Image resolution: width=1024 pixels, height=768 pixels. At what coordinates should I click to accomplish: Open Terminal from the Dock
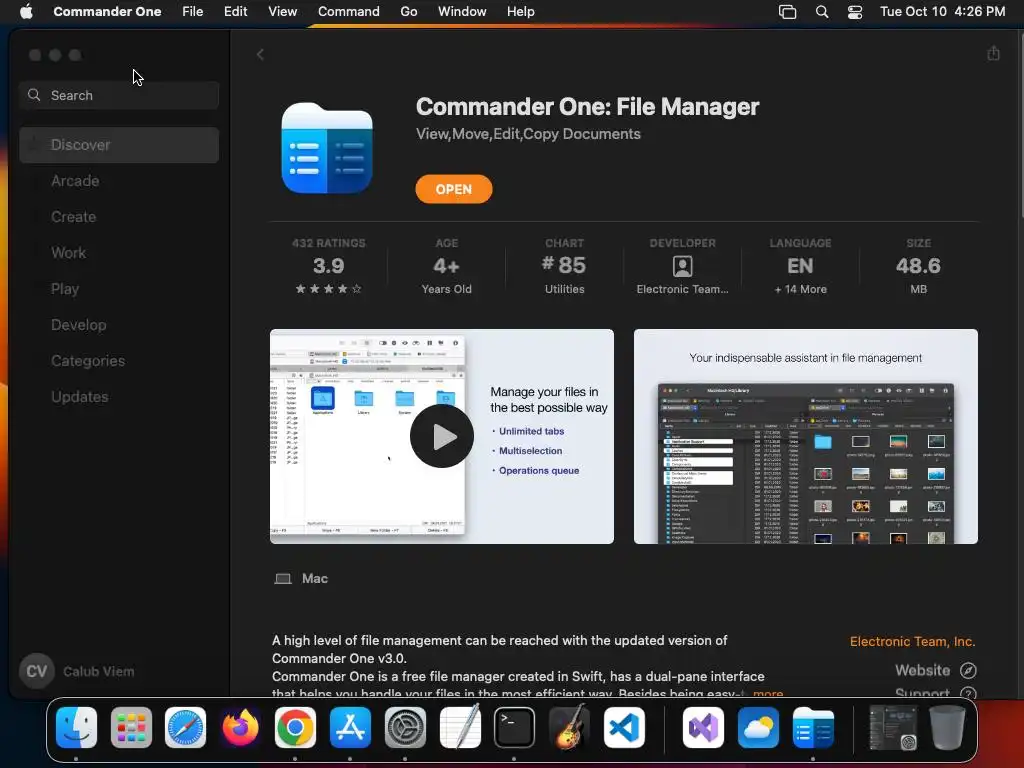(x=514, y=728)
